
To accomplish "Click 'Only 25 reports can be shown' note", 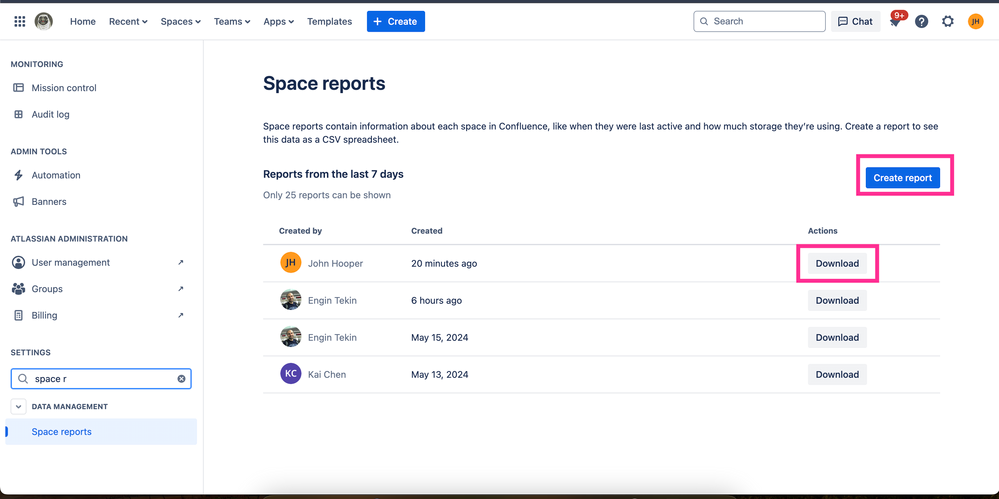I will (x=327, y=195).
